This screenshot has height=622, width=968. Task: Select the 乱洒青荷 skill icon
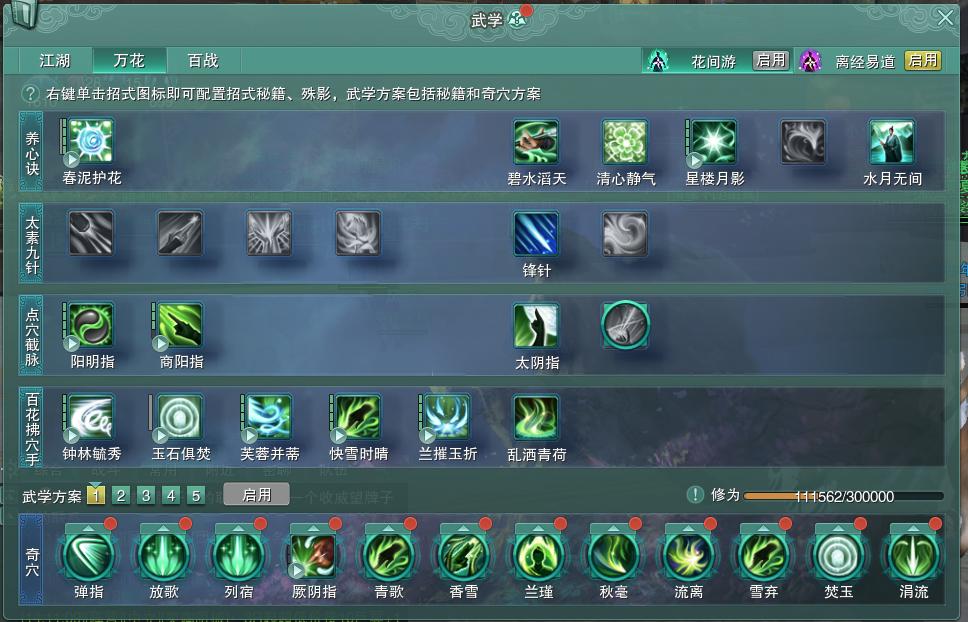[536, 418]
